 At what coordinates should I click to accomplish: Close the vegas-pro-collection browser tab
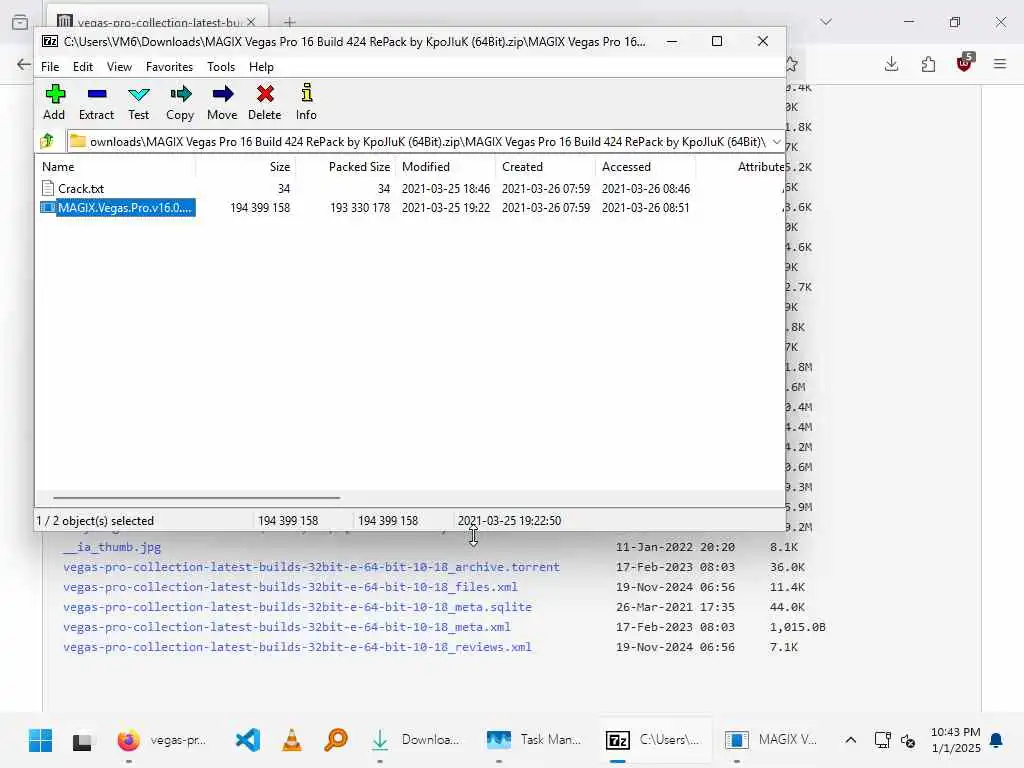click(x=251, y=22)
